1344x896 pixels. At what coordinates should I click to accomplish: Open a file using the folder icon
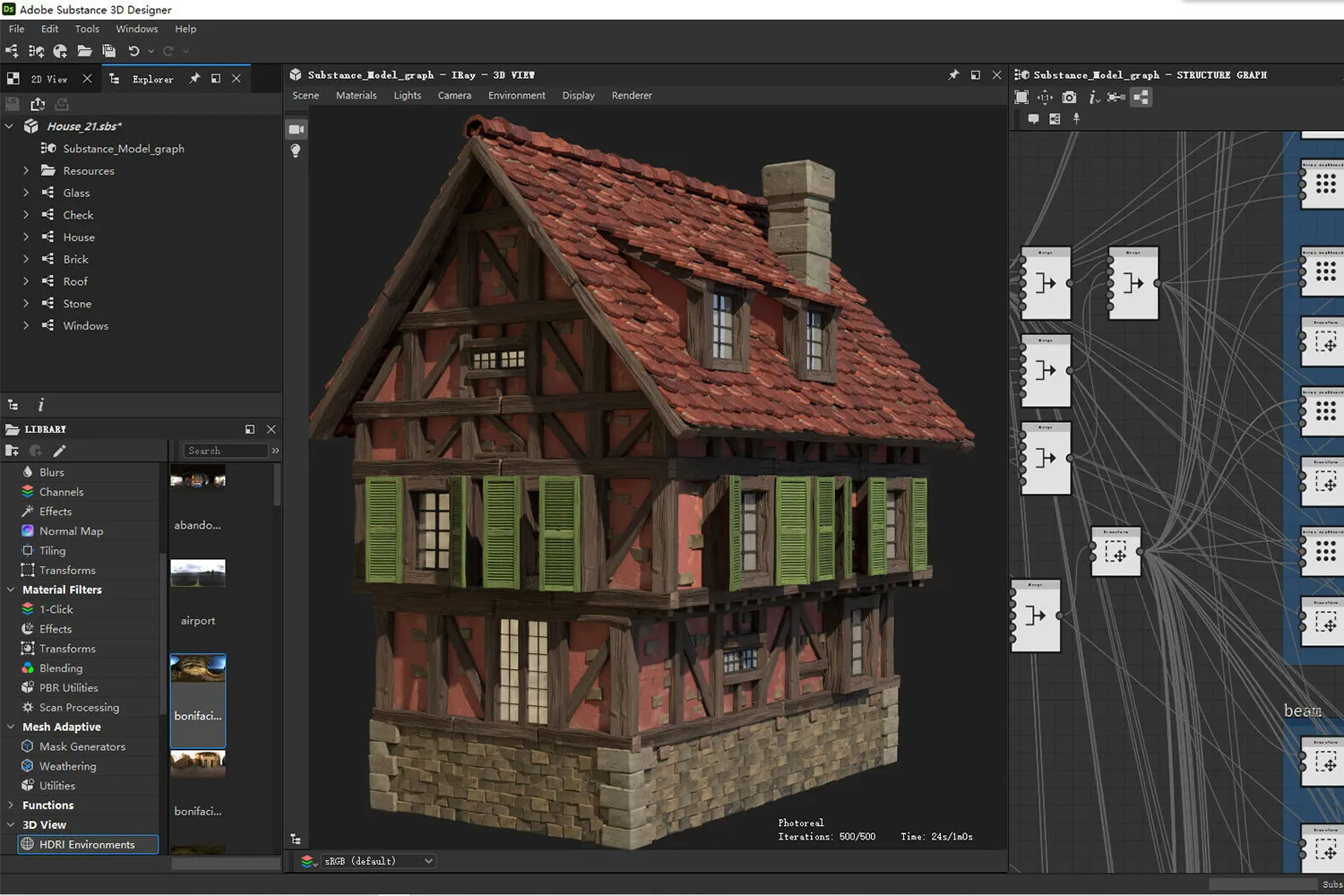pyautogui.click(x=84, y=50)
